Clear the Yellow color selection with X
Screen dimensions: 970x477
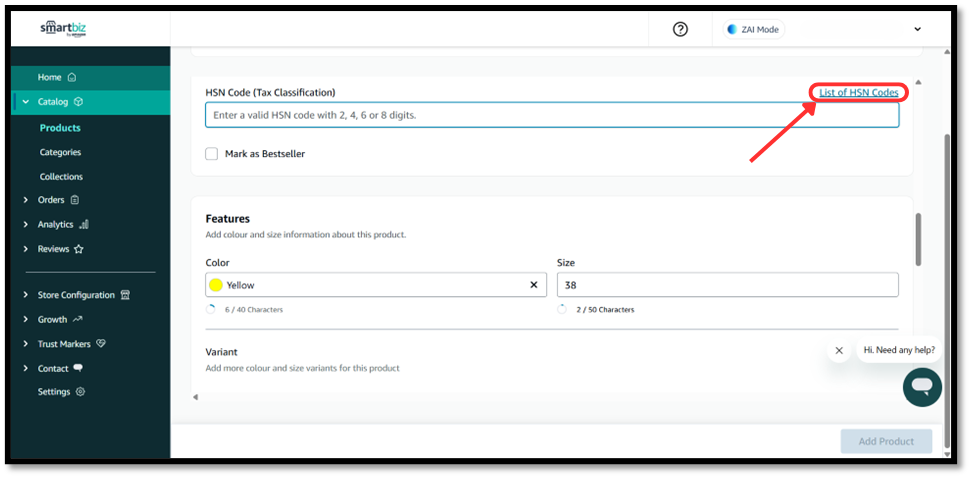tap(533, 285)
